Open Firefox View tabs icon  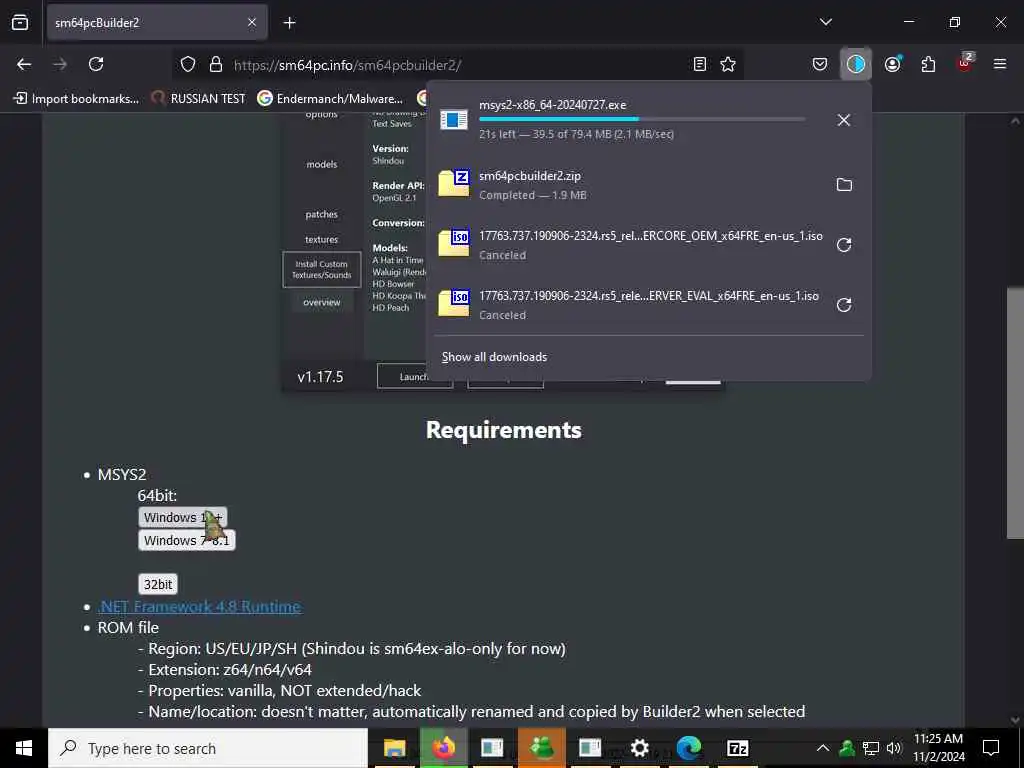click(x=20, y=22)
